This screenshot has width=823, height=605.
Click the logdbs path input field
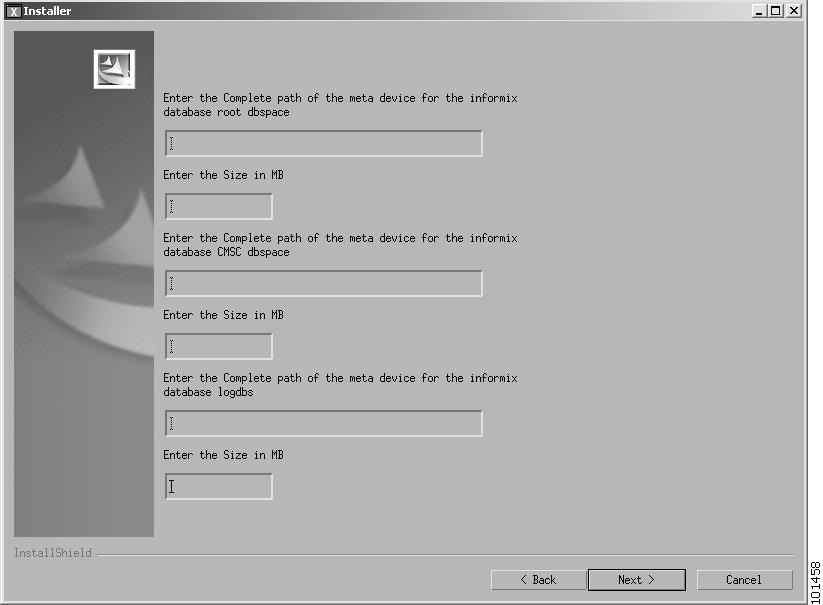(x=323, y=423)
